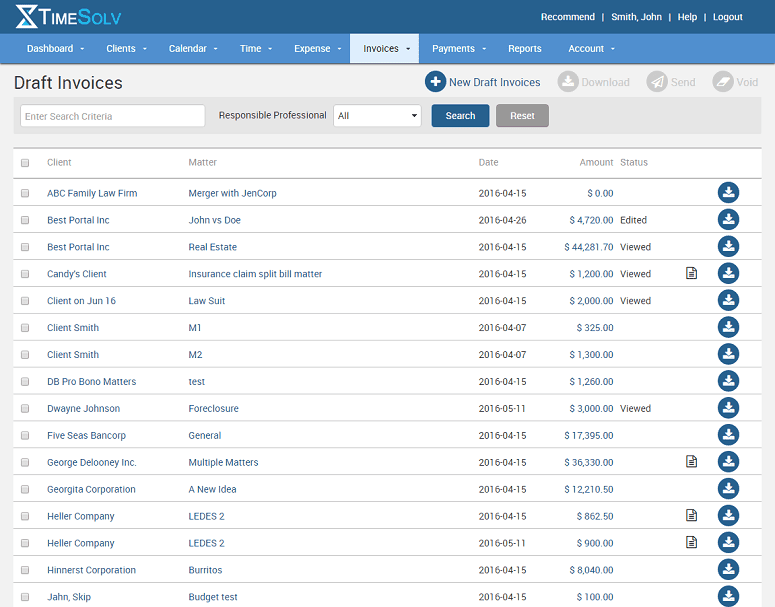Click the Download toolbar icon
This screenshot has height=607, width=775.
(x=568, y=82)
